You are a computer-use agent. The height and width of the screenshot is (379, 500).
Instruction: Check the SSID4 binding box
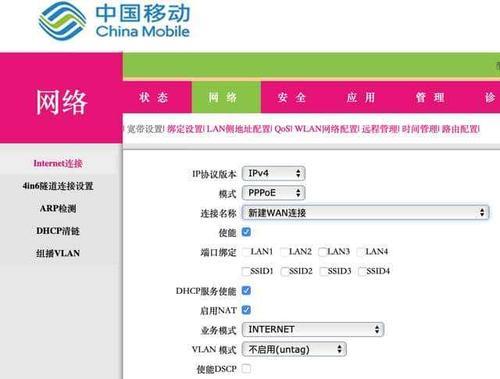point(362,271)
